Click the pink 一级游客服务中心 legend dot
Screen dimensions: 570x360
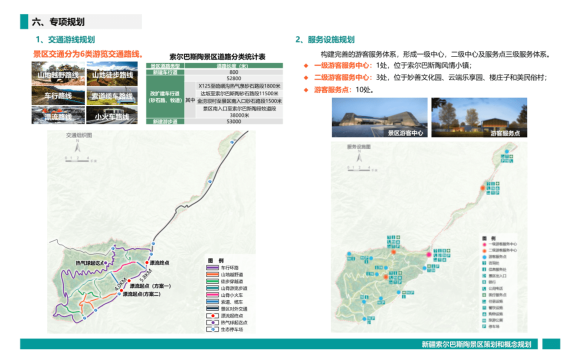(485, 244)
